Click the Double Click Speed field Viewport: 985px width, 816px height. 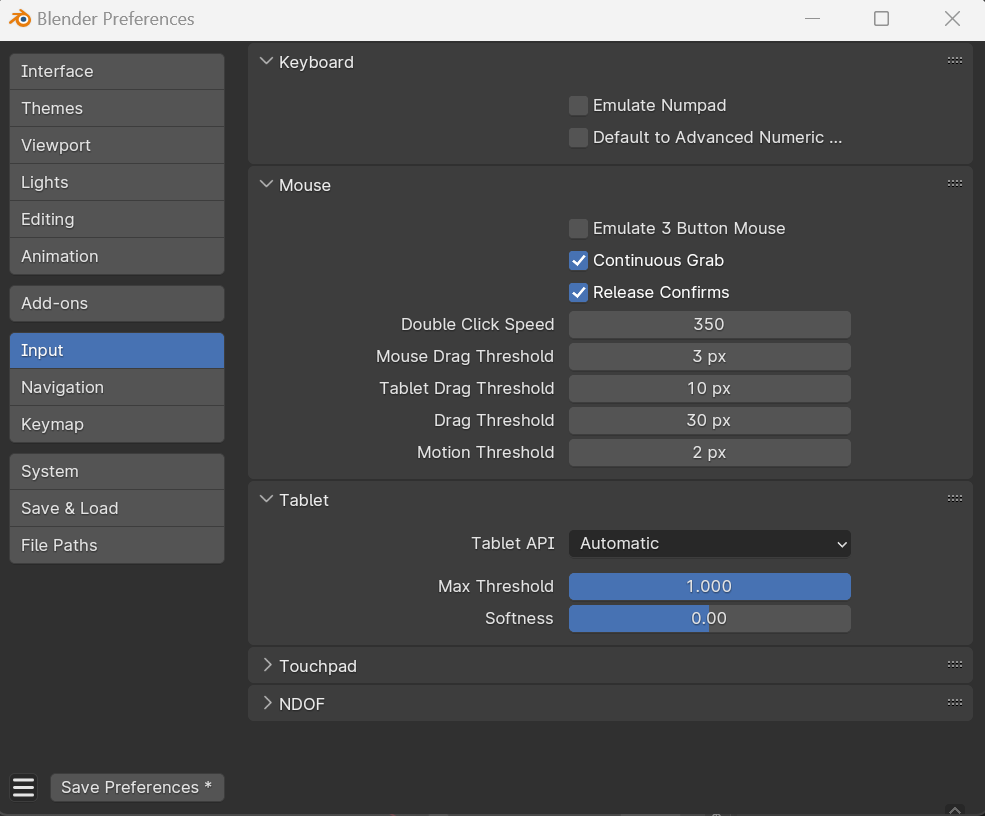tap(709, 324)
